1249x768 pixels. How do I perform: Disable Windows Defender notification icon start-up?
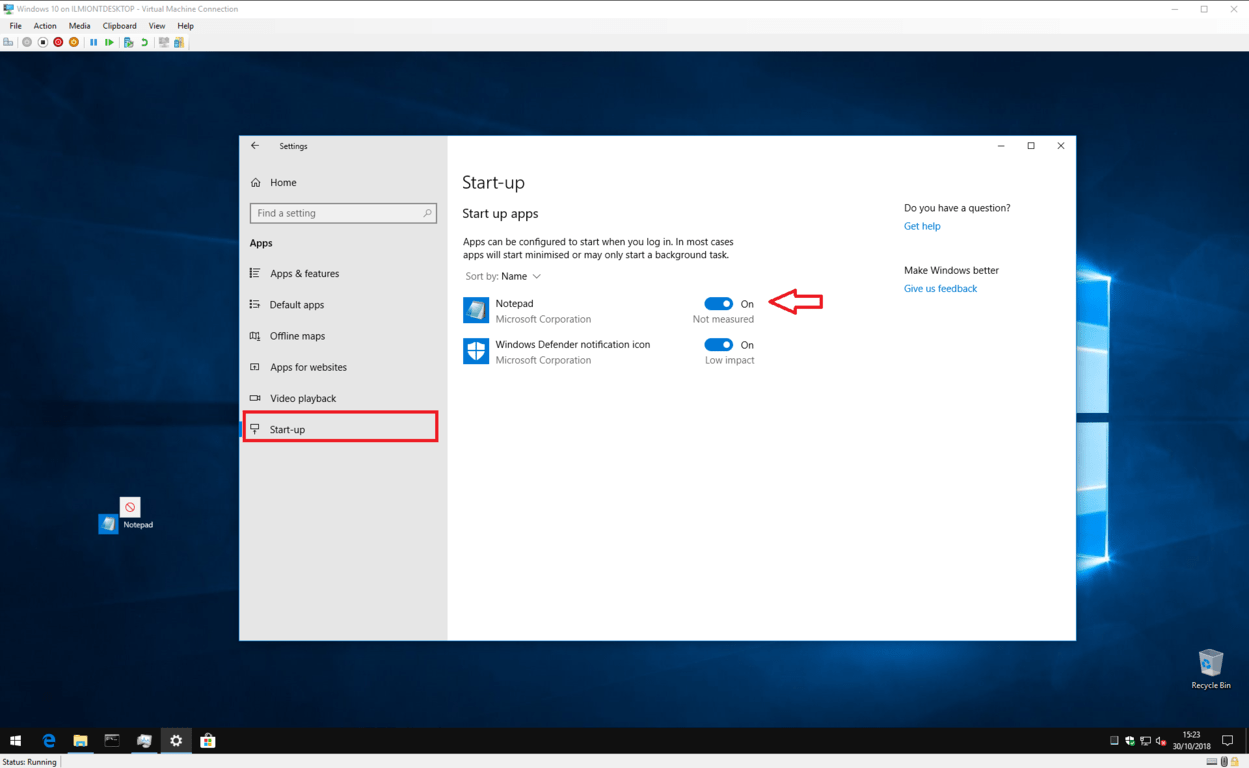(718, 345)
